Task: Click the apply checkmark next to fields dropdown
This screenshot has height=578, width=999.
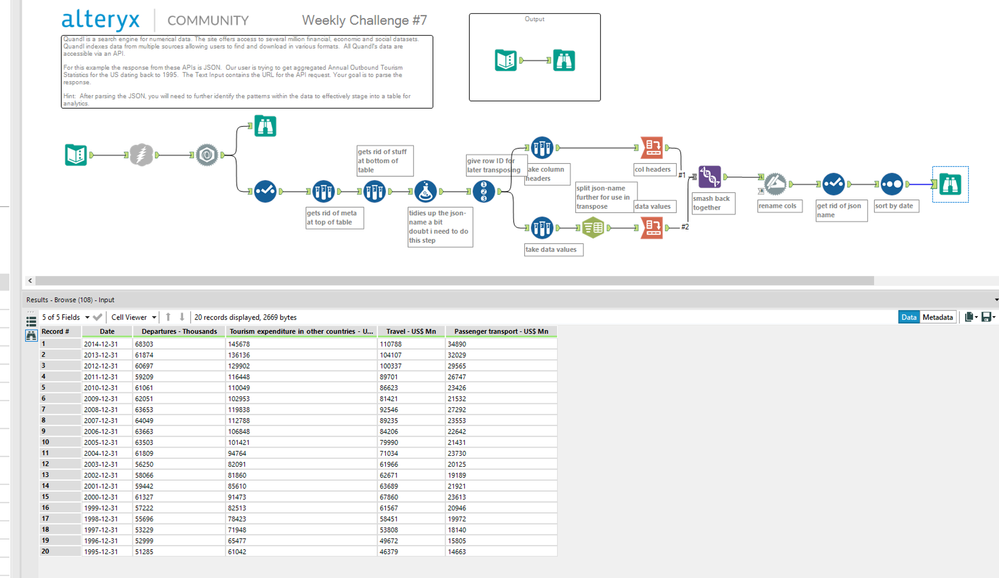Action: pyautogui.click(x=97, y=317)
